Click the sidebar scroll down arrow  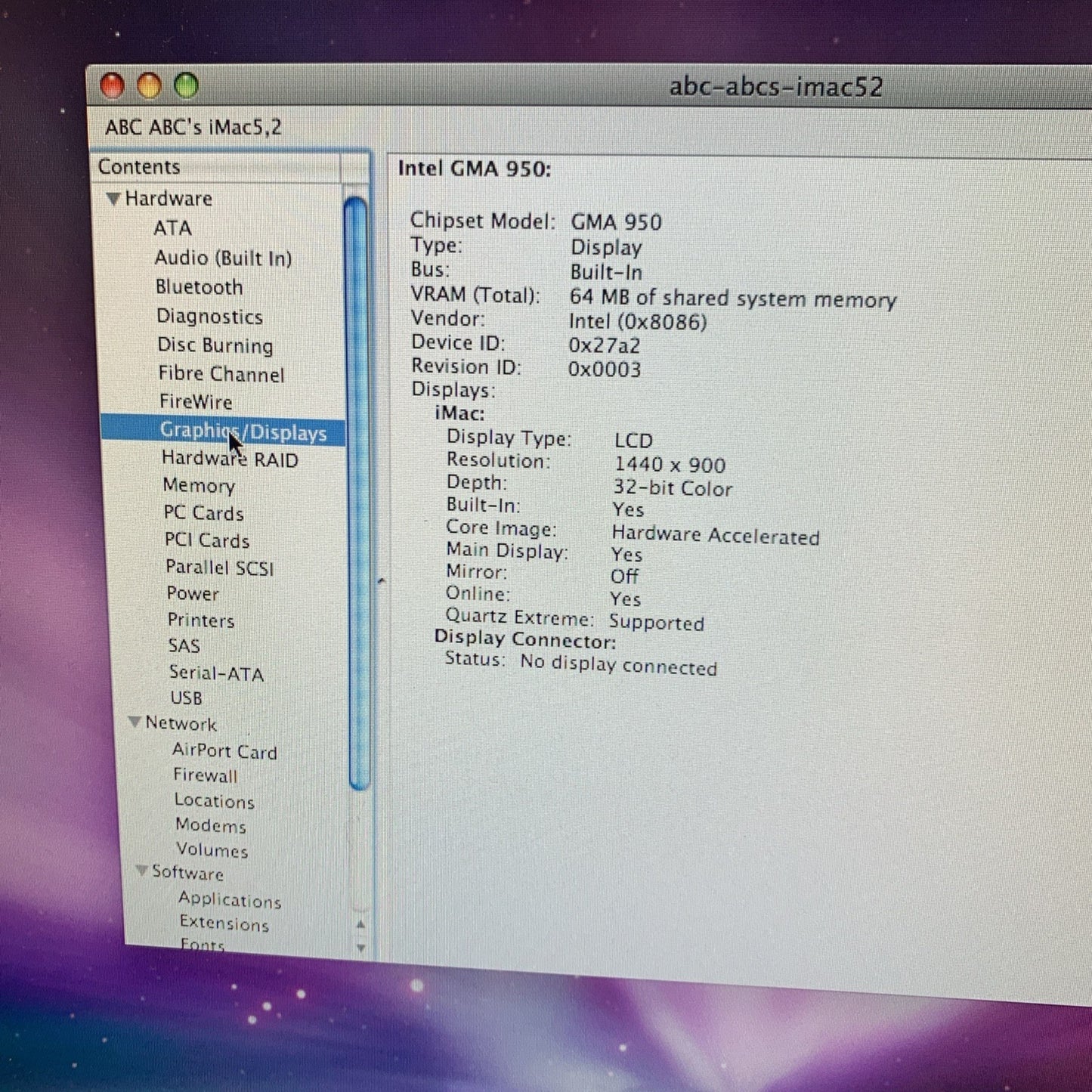click(x=360, y=947)
